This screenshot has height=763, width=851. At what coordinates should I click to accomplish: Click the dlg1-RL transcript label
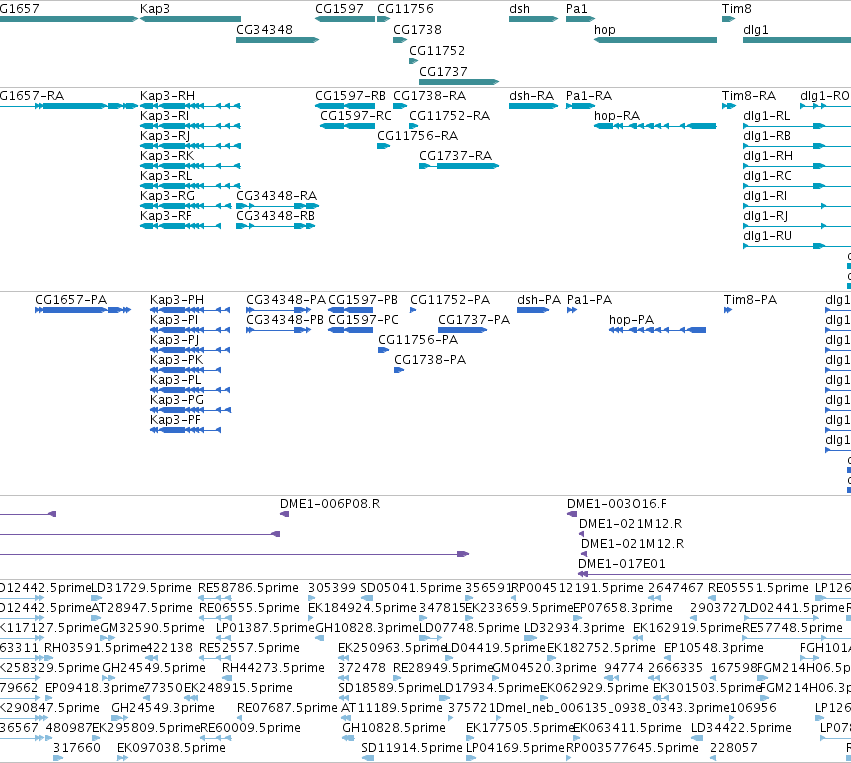pos(767,116)
